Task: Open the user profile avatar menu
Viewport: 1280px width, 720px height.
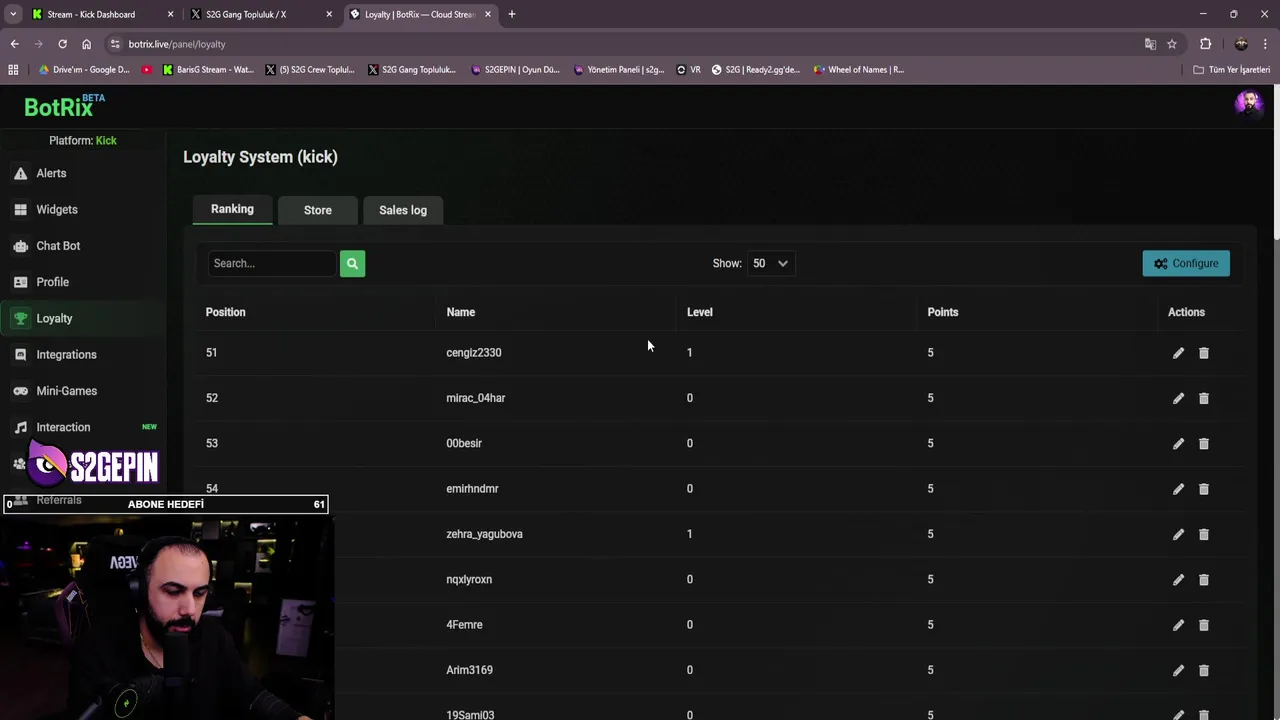Action: click(1248, 103)
